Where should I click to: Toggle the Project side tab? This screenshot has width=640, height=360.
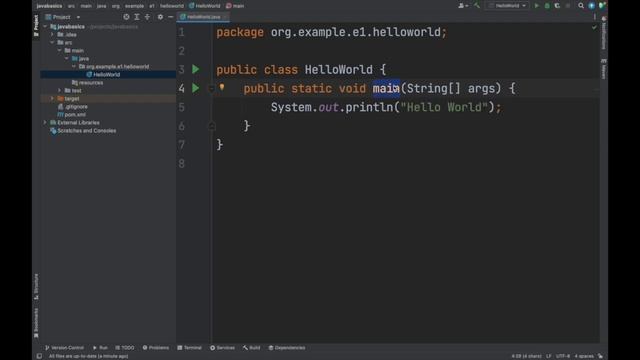click(36, 26)
